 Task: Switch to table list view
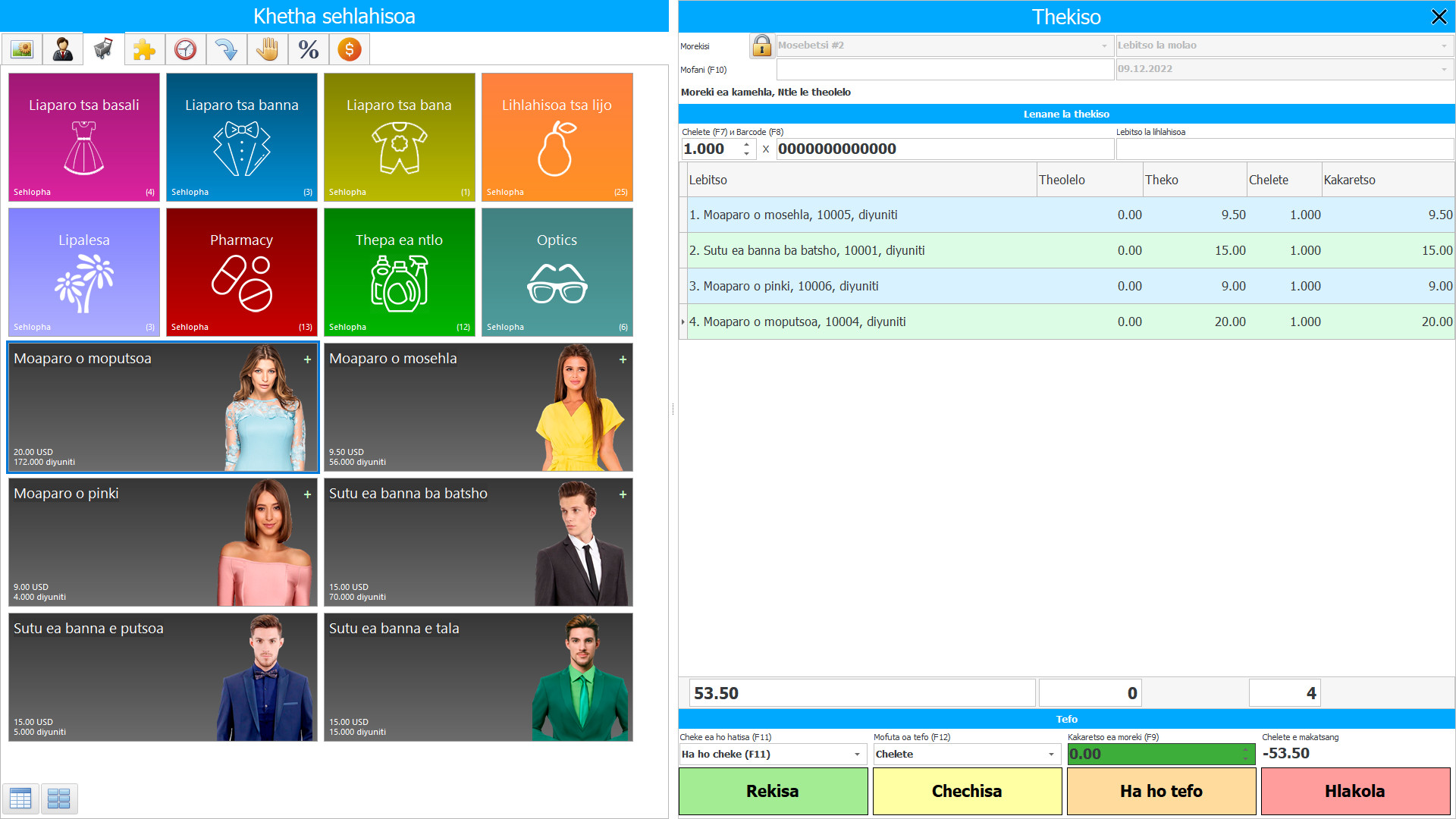tap(20, 798)
